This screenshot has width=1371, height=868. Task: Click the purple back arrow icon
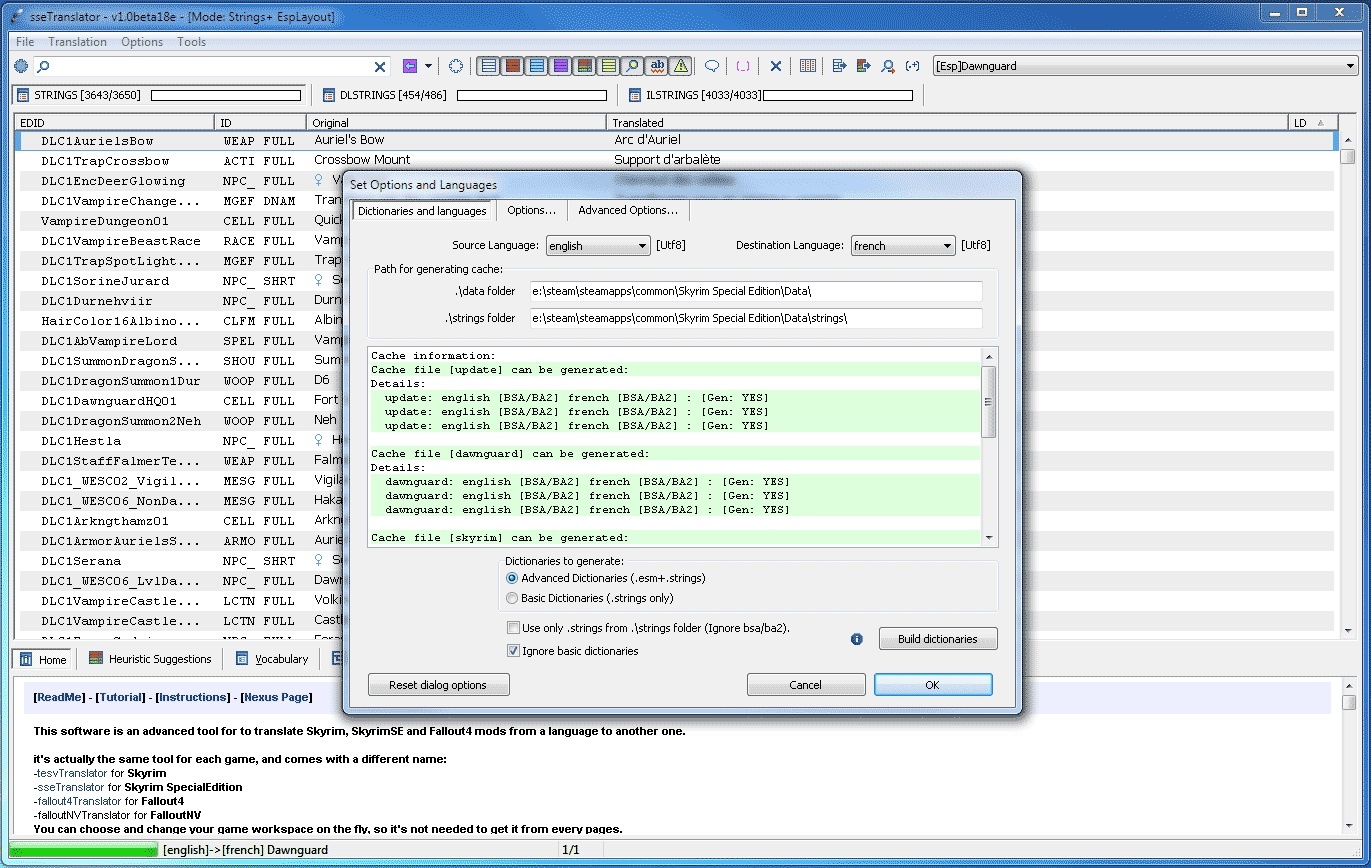(x=410, y=66)
